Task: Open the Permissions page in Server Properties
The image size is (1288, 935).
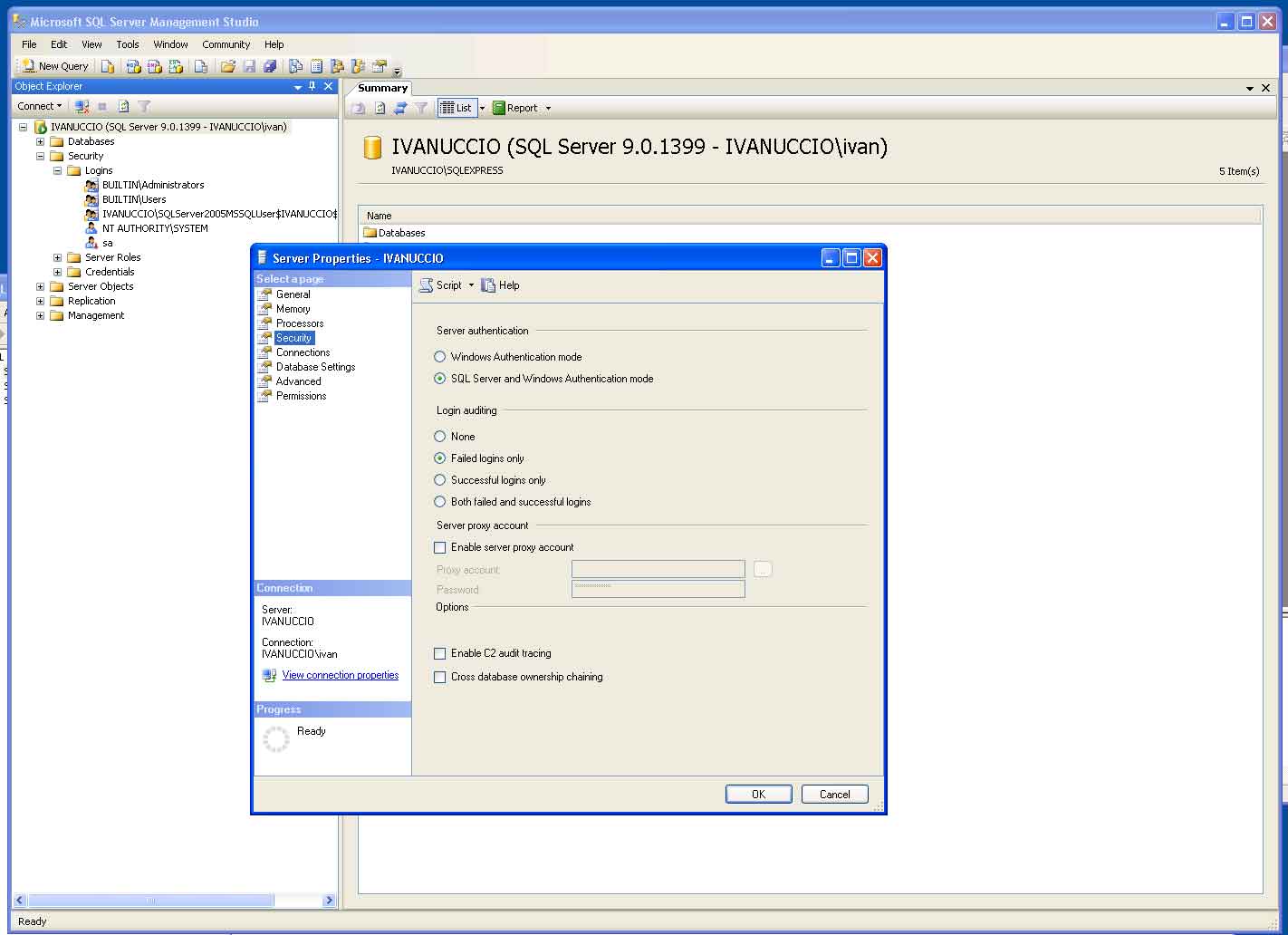Action: 302,396
